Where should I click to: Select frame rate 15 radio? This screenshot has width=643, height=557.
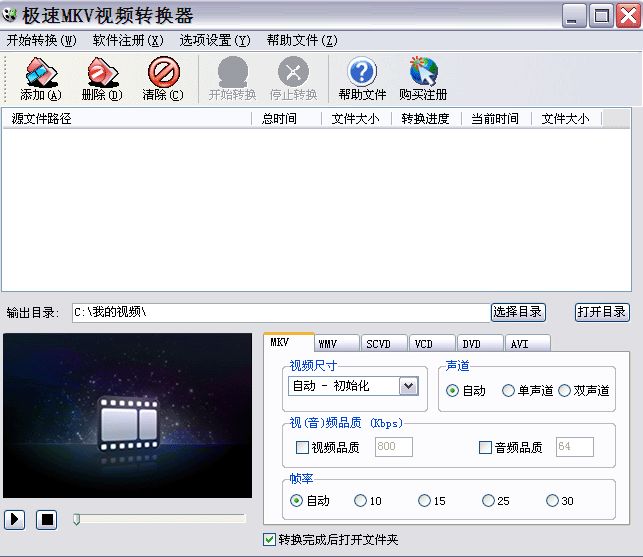(424, 501)
